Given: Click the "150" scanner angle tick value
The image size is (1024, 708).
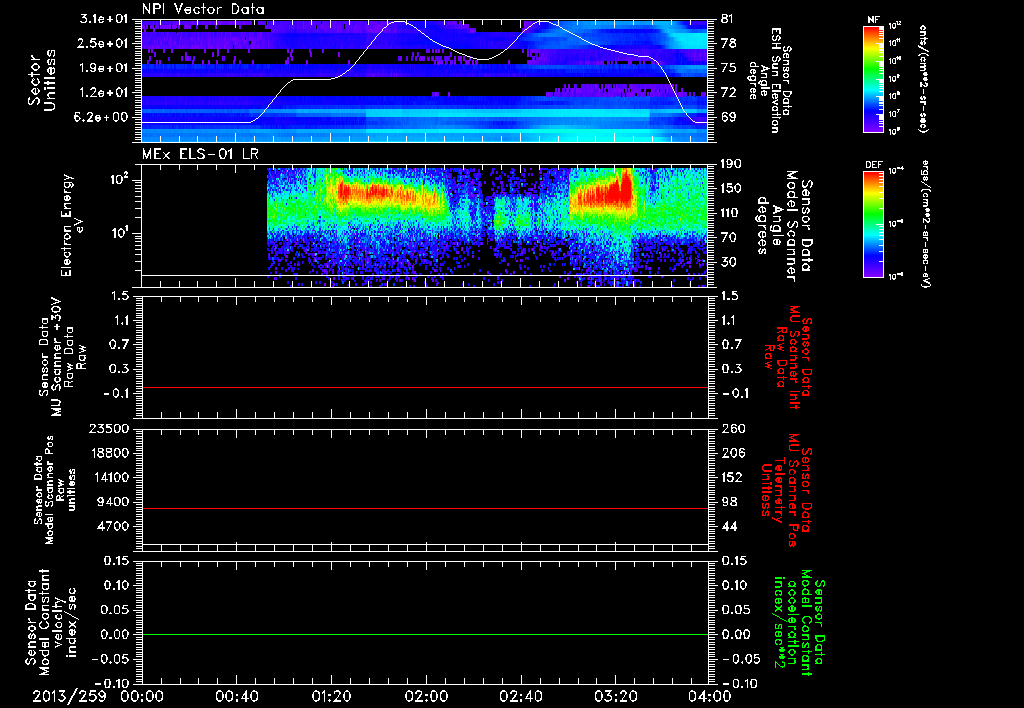Looking at the screenshot, I should (731, 188).
